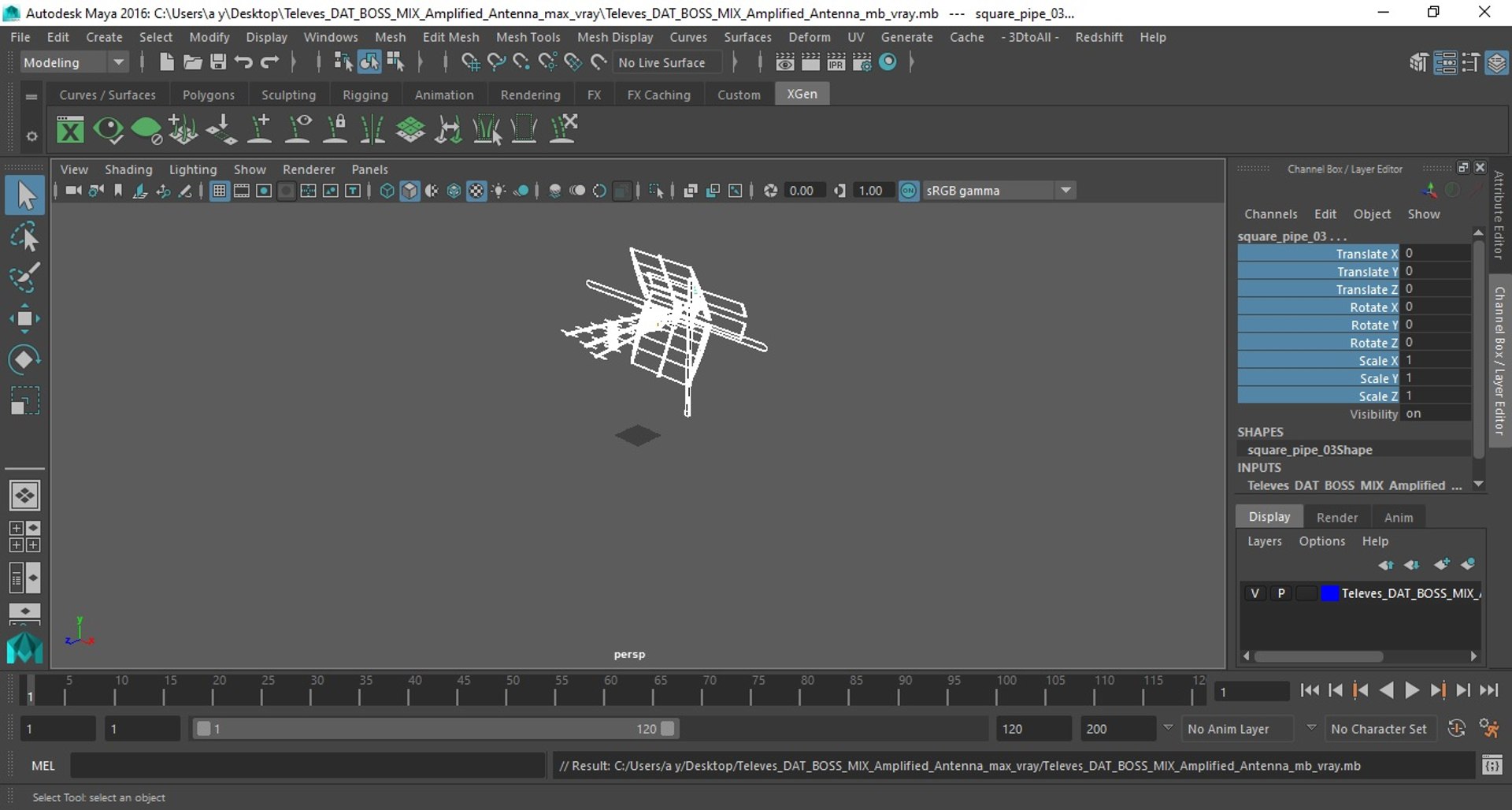Click the Open Scene folder icon
The width and height of the screenshot is (1512, 810).
192,62
